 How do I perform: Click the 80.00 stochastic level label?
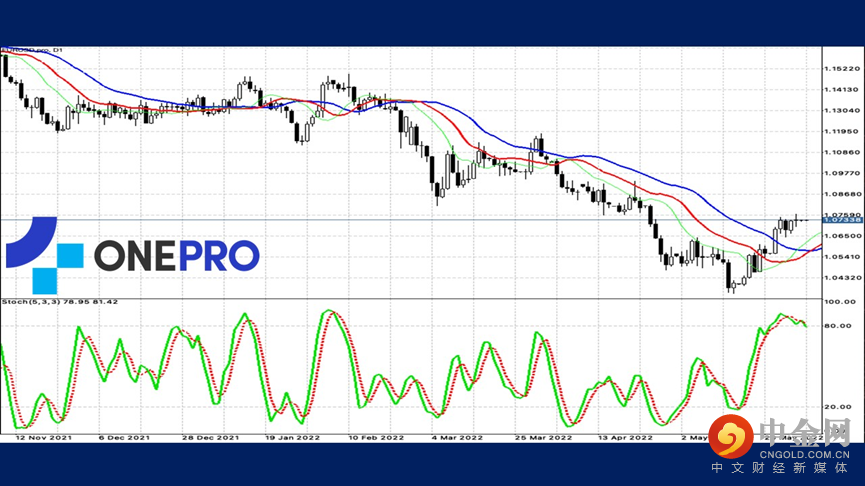[838, 325]
